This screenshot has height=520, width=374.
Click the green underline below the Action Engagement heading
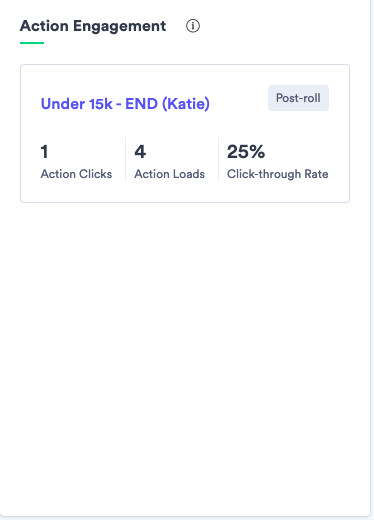coord(32,43)
